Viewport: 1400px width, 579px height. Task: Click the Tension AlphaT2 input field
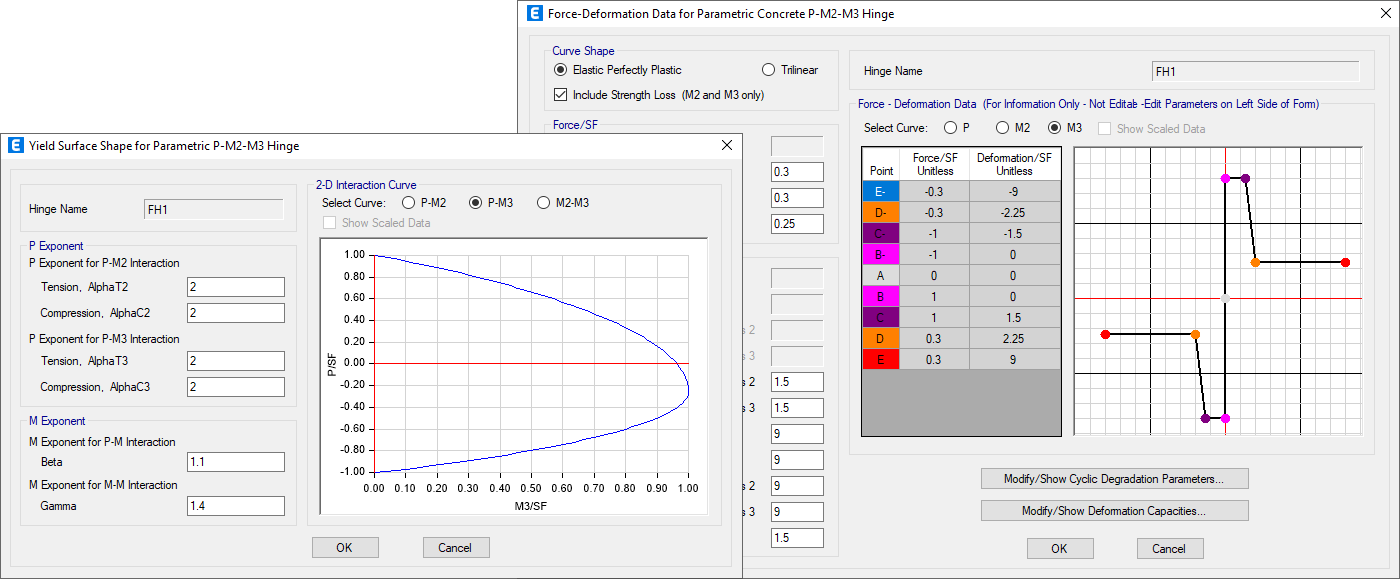click(x=236, y=287)
